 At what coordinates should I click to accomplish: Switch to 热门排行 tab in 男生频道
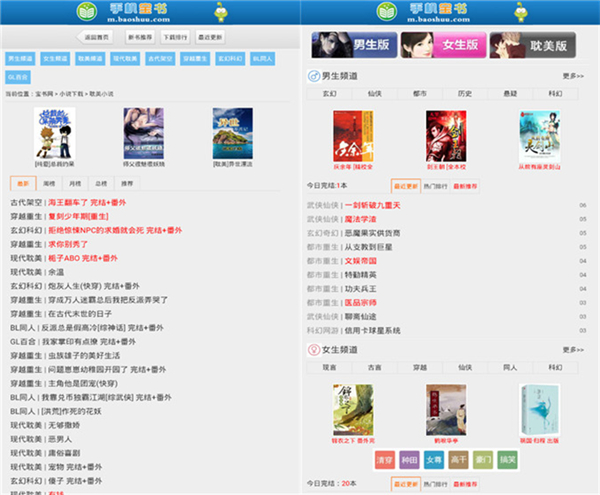pos(435,186)
